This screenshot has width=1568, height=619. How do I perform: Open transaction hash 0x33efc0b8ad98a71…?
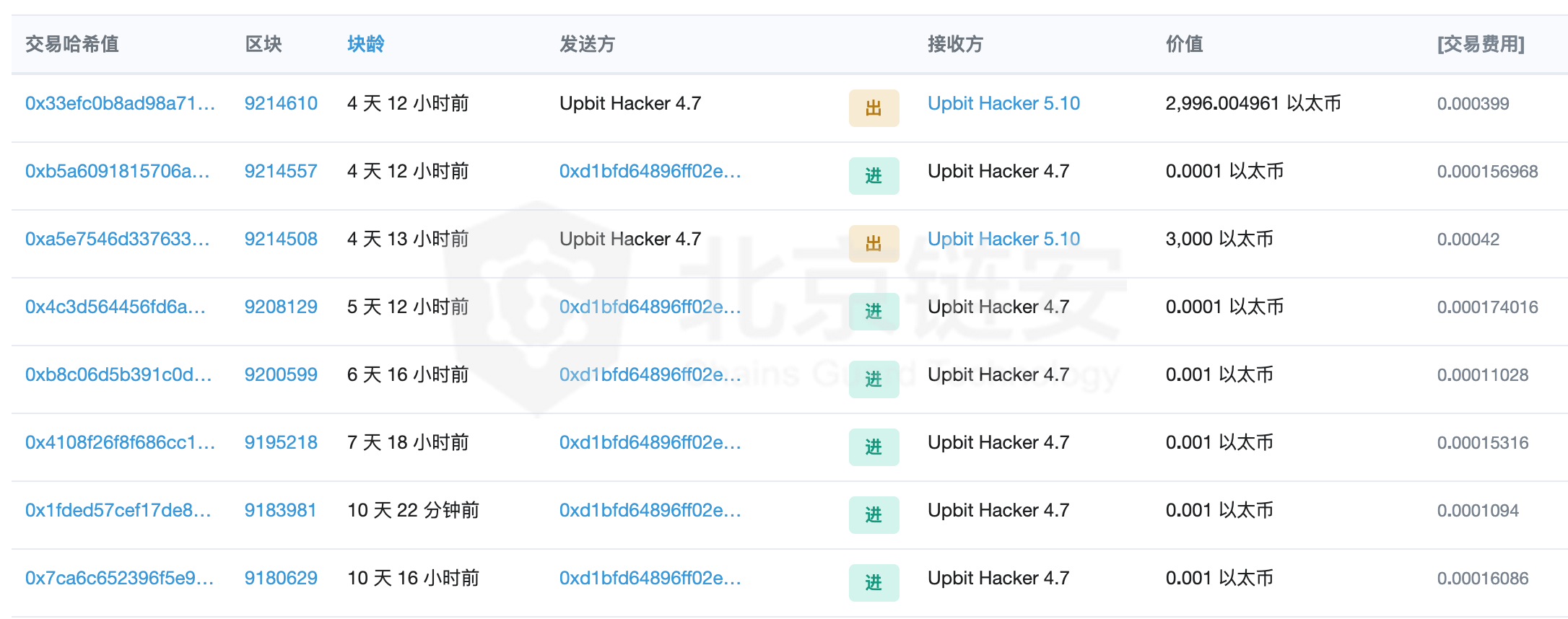tap(120, 103)
